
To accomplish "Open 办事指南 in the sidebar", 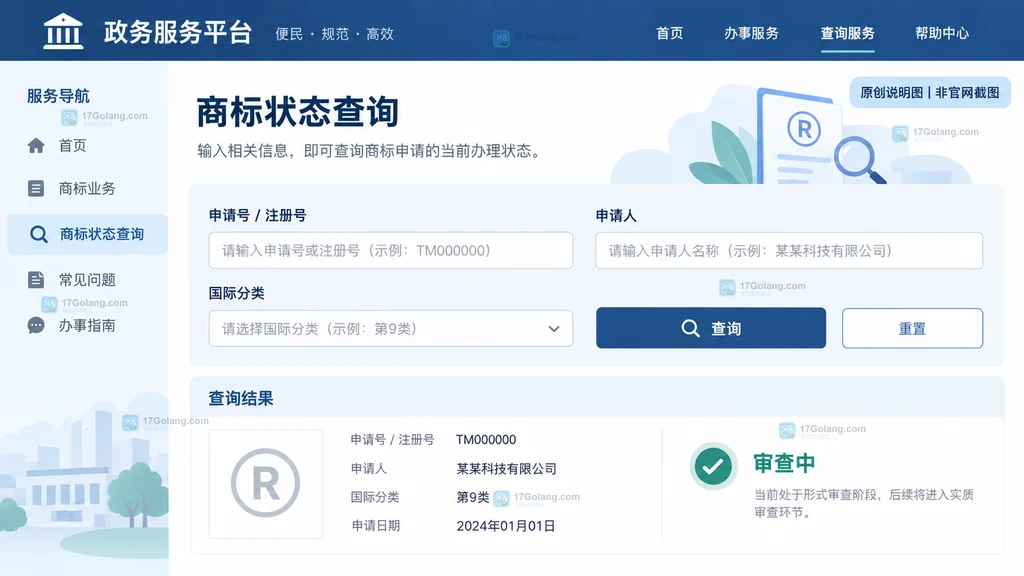I will pyautogui.click(x=88, y=325).
